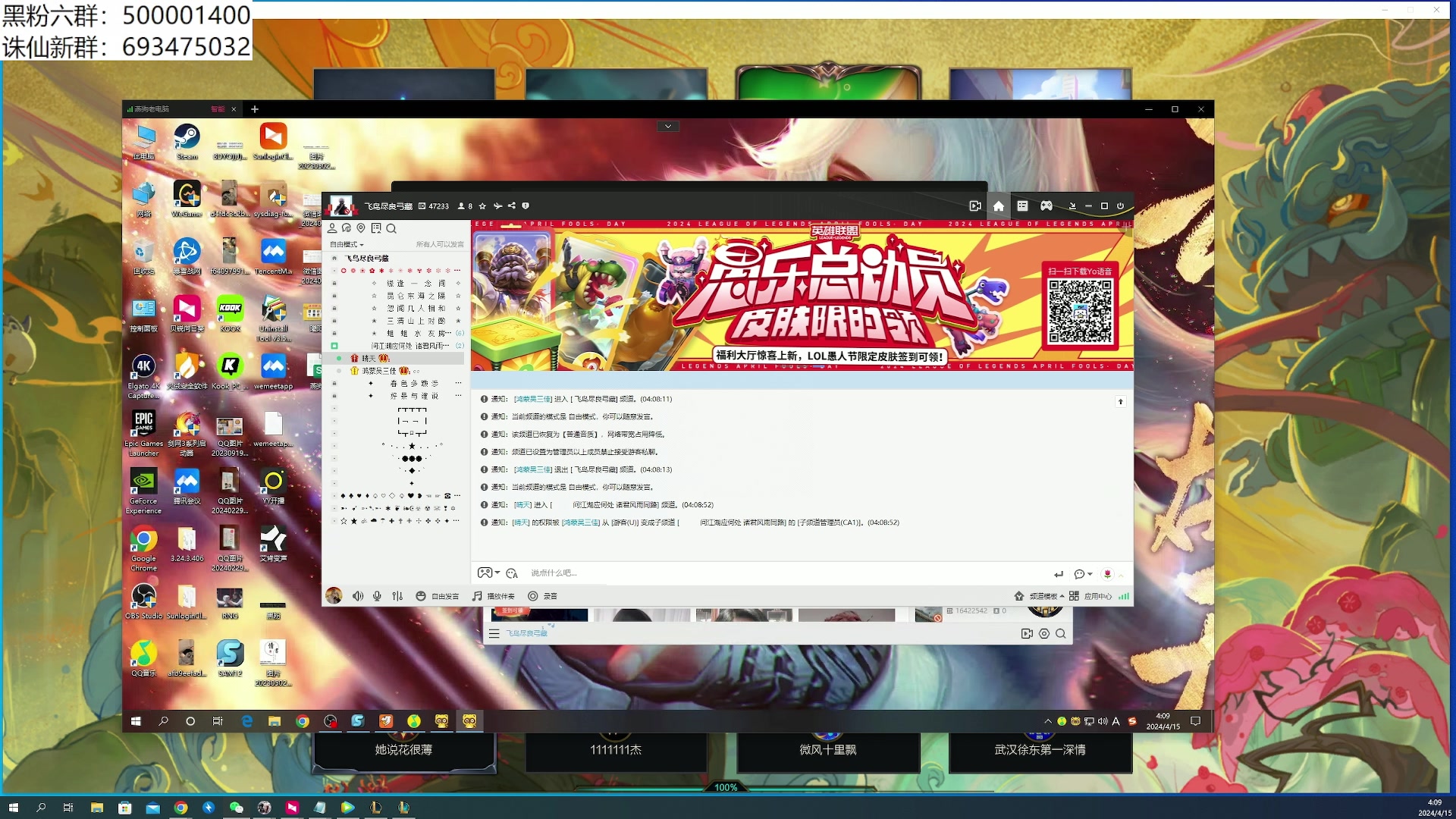The height and width of the screenshot is (819, 1456).
Task: Open channel search magnifier icon
Action: pyautogui.click(x=391, y=228)
